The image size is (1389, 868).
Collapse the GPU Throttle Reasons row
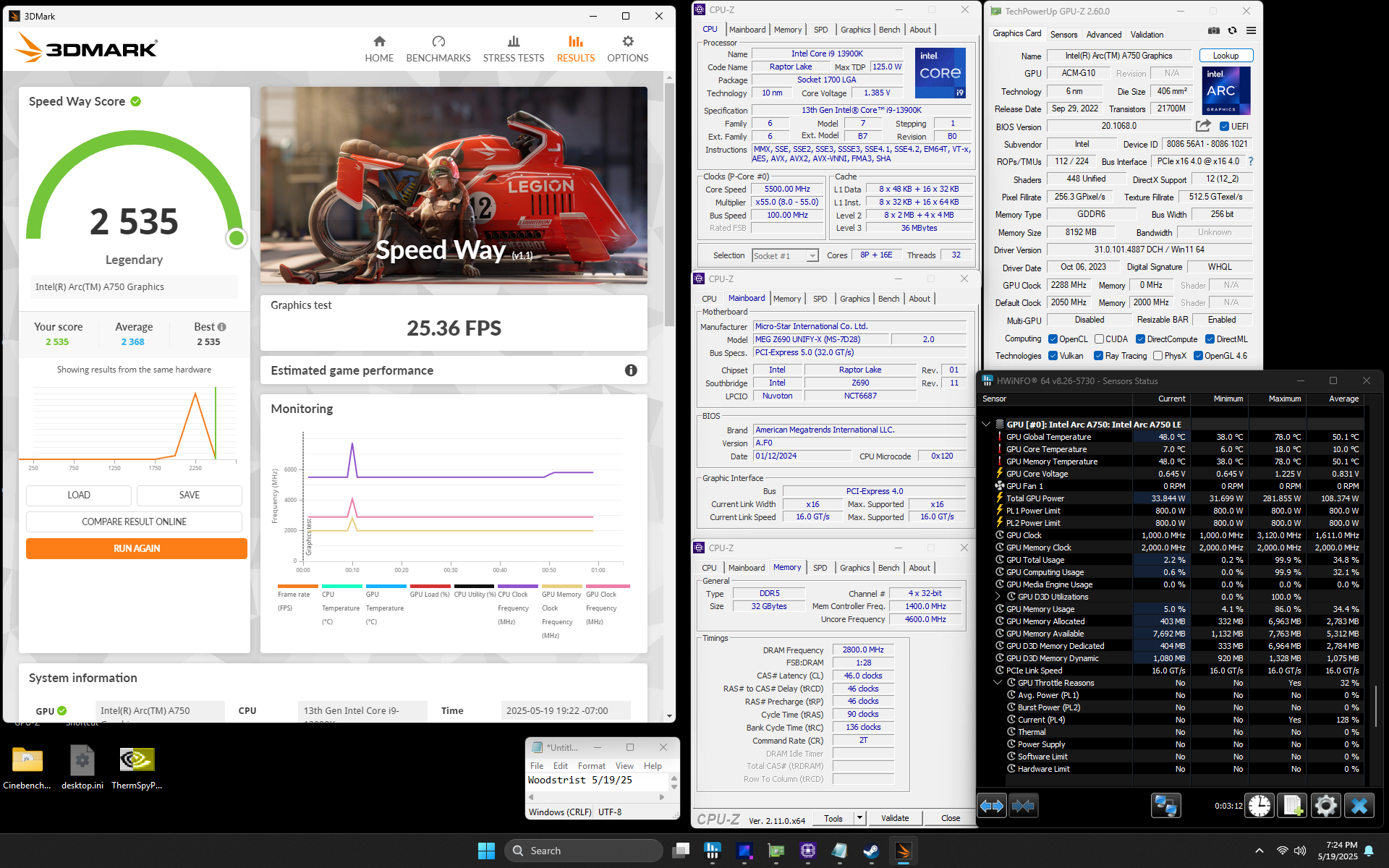click(x=998, y=682)
